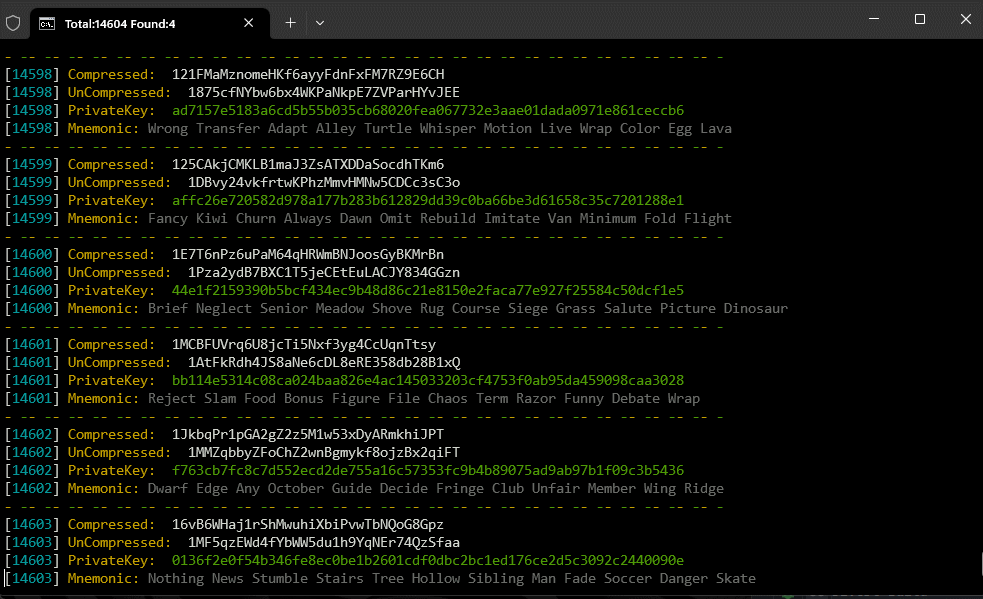Click mnemonic line starting Fancy Kiwi Churn

click(439, 219)
